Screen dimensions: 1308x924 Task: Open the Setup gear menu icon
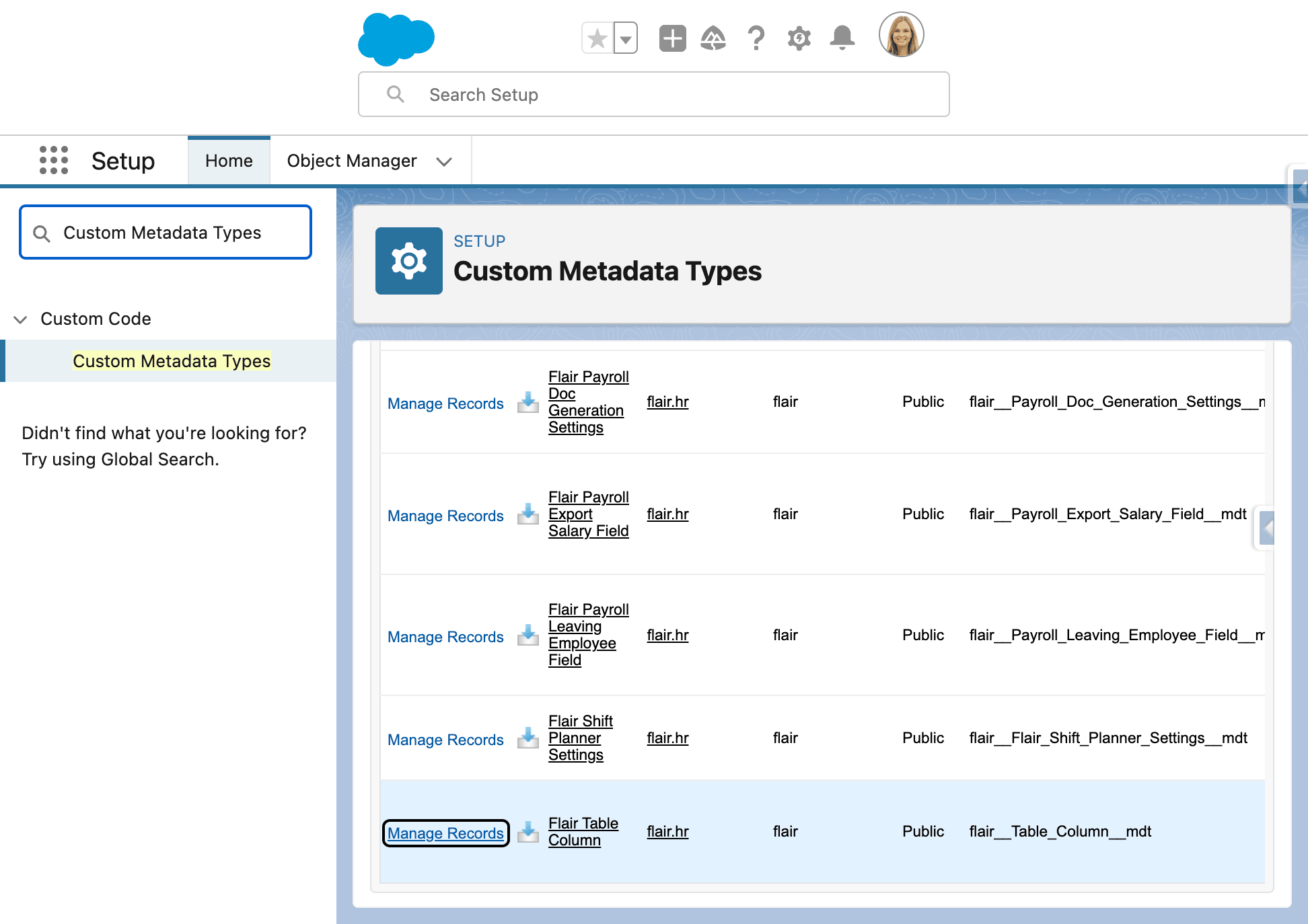(799, 38)
